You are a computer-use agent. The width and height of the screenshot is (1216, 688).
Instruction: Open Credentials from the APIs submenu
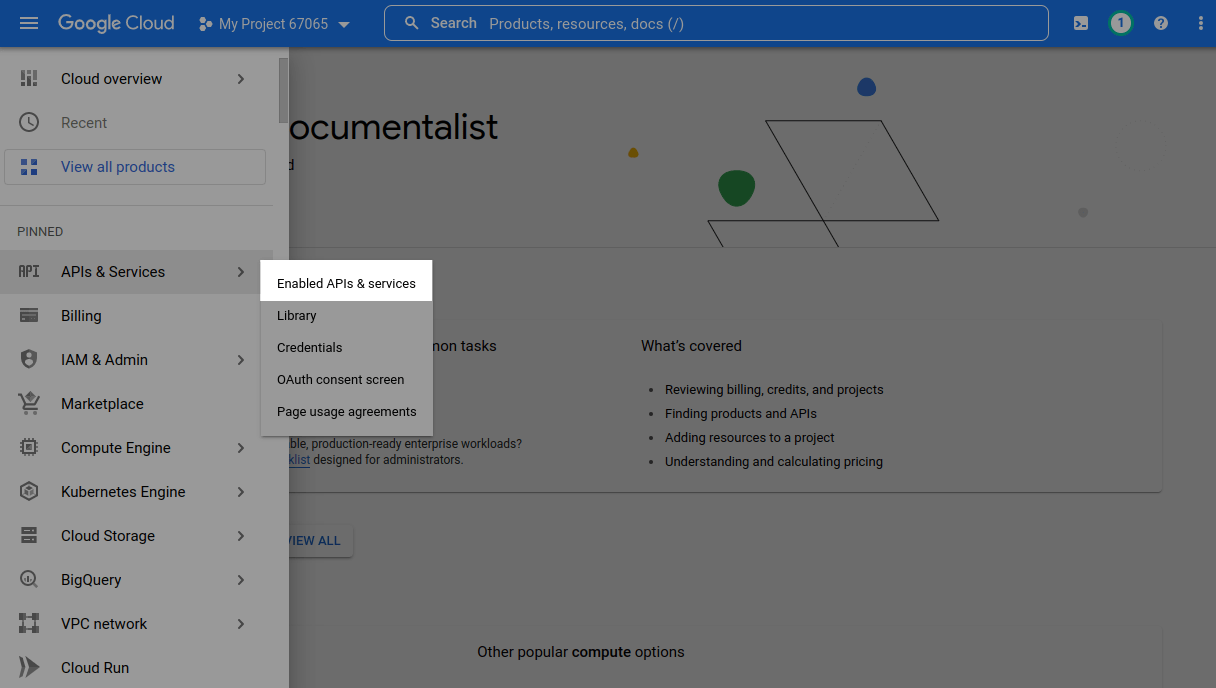[346, 348]
